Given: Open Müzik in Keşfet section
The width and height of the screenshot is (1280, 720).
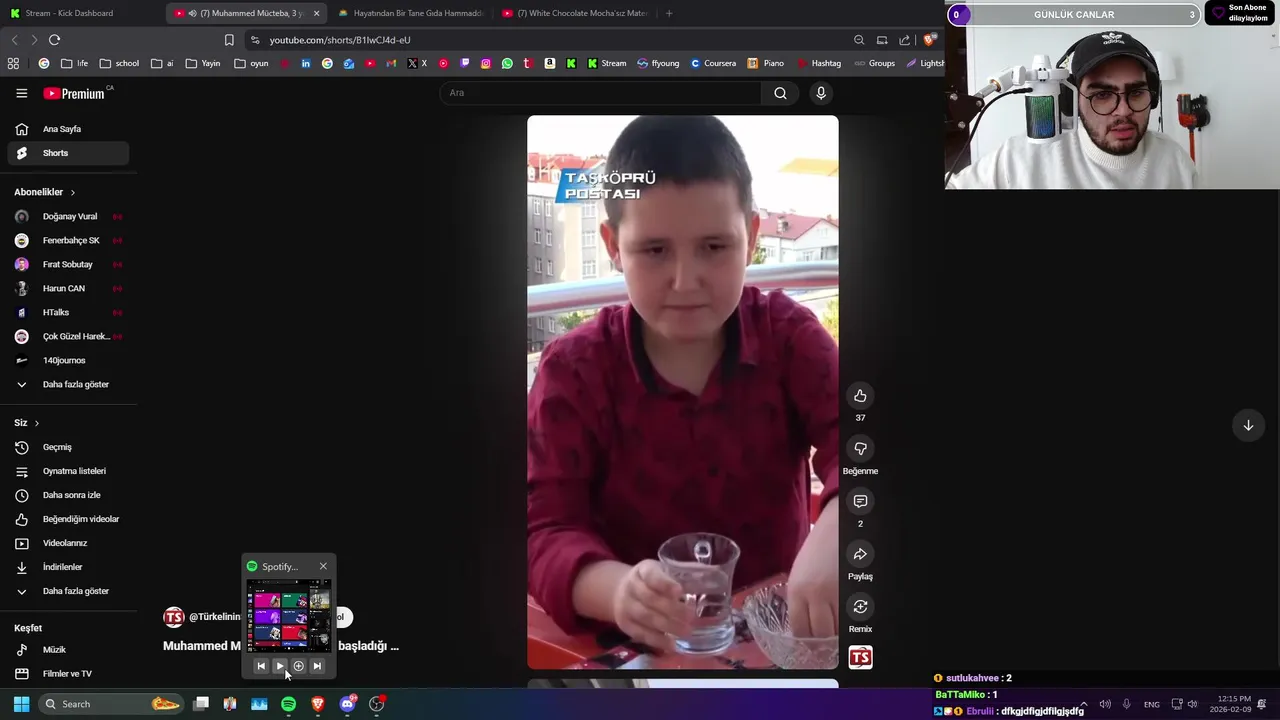Looking at the screenshot, I should tap(68, 650).
